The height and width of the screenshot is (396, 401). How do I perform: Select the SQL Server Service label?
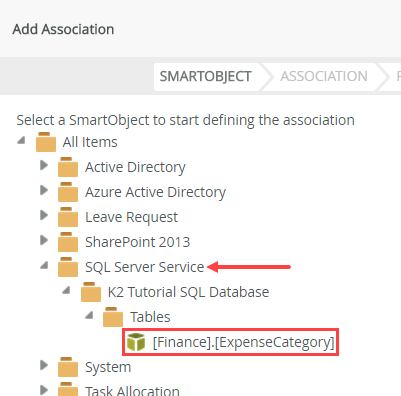(x=144, y=267)
